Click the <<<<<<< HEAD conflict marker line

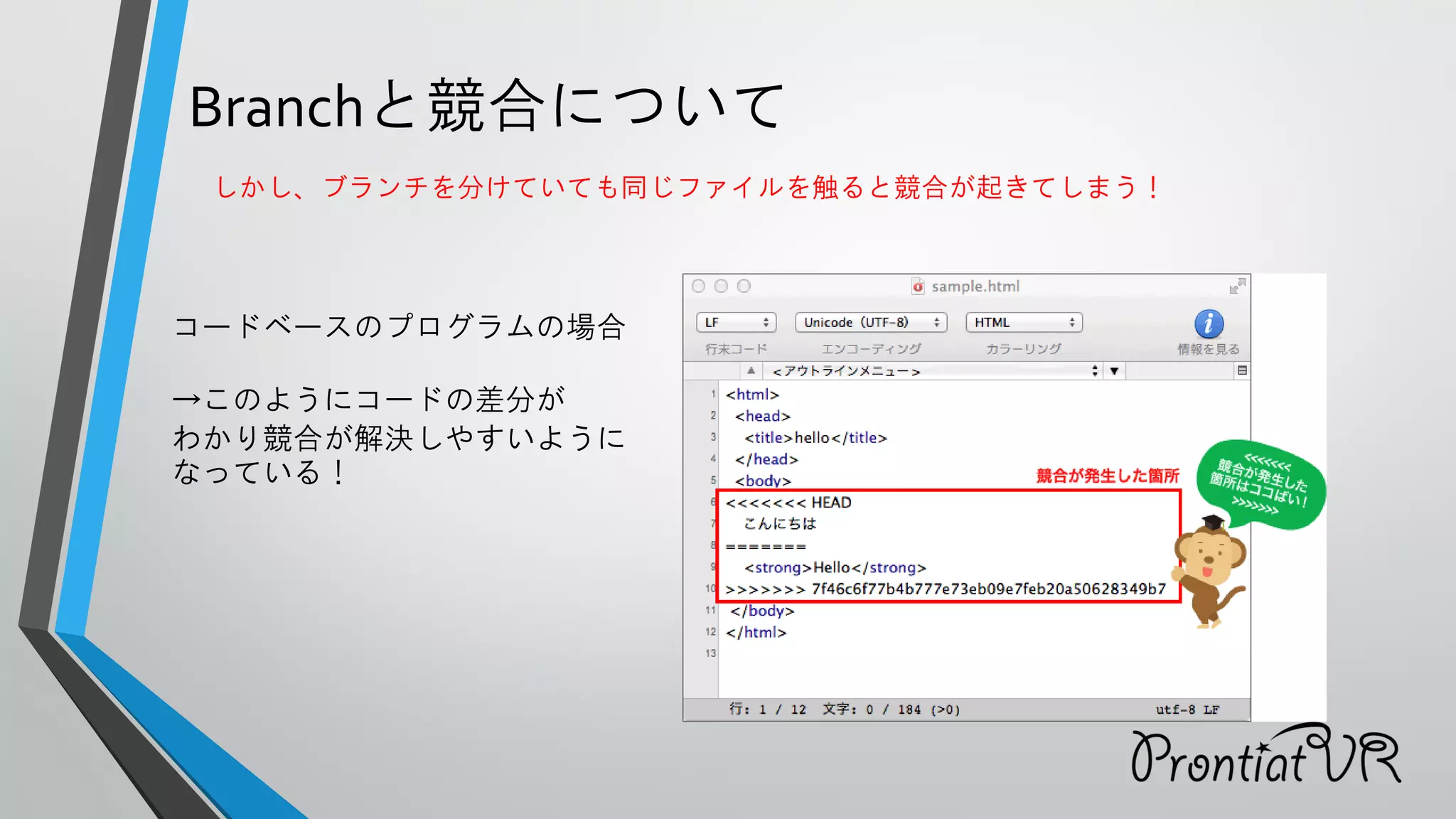(788, 503)
